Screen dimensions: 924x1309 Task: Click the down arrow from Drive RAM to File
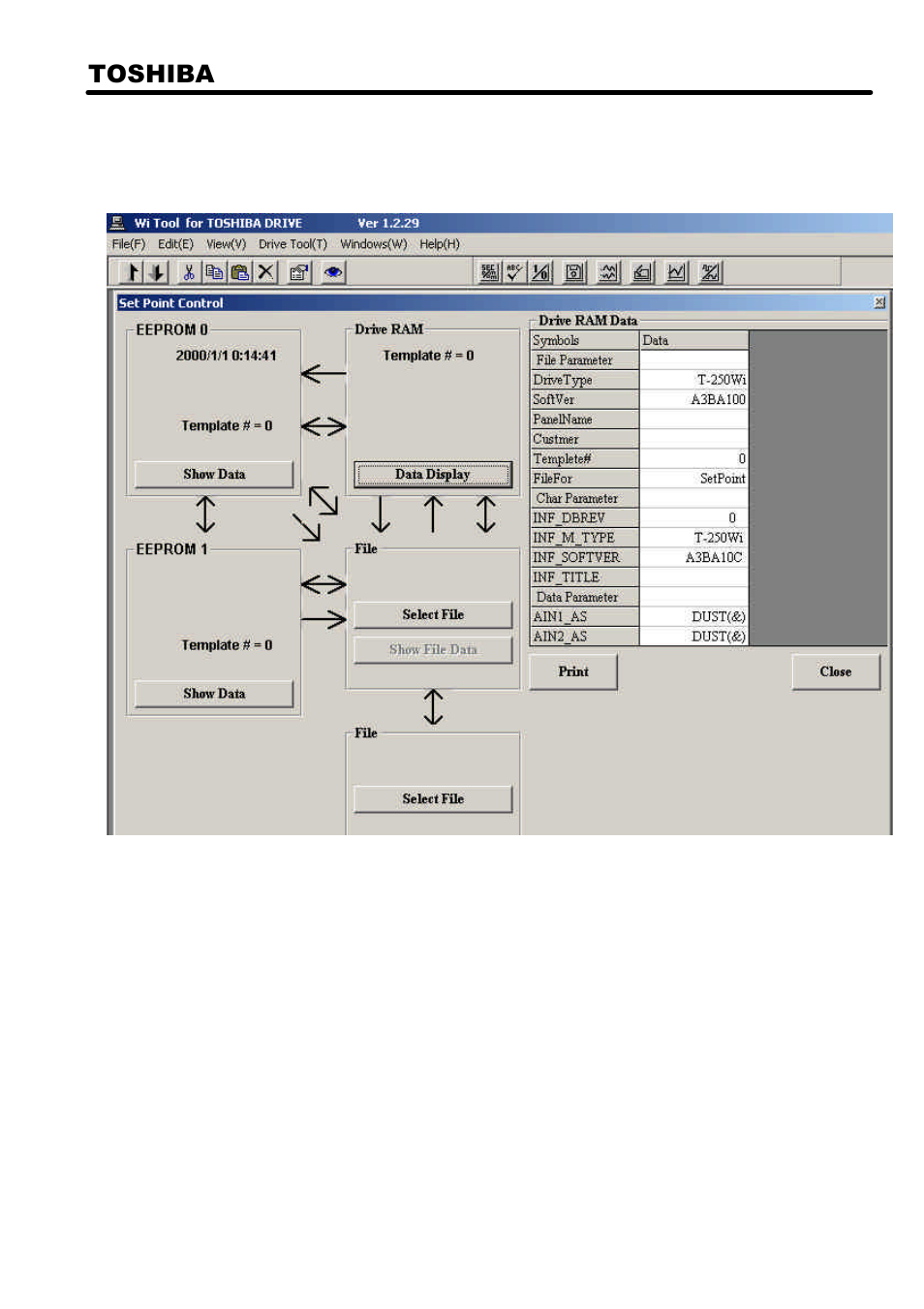tap(381, 514)
